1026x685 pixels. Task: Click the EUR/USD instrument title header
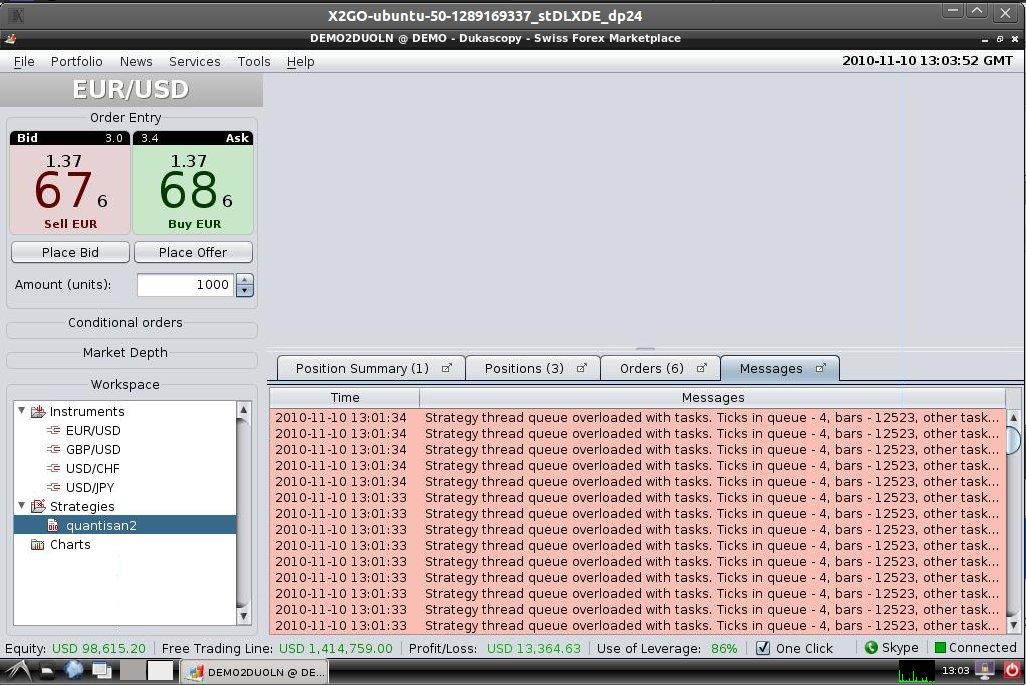coord(131,90)
